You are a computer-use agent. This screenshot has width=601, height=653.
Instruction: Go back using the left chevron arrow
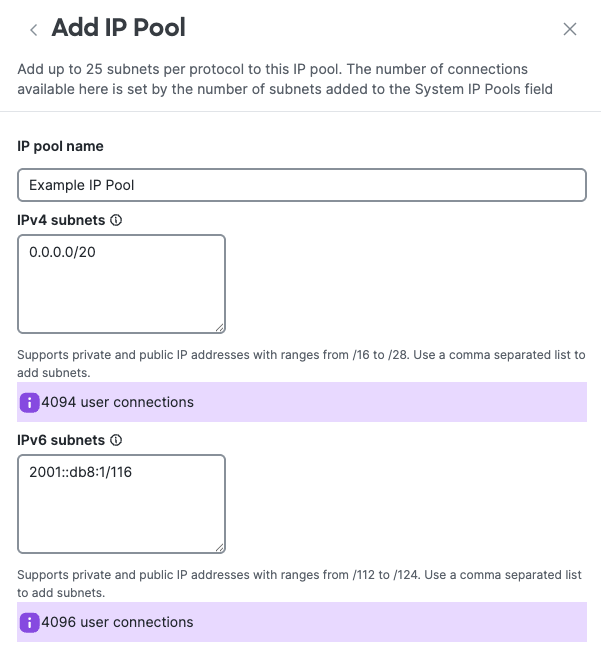click(x=34, y=30)
